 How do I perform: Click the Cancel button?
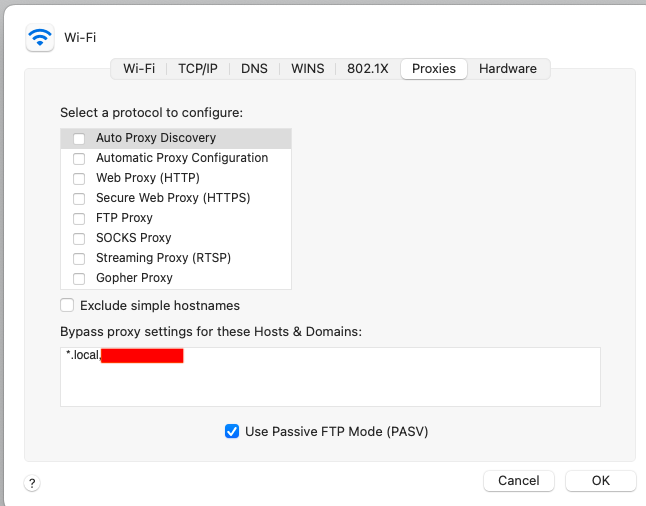pyautogui.click(x=518, y=481)
